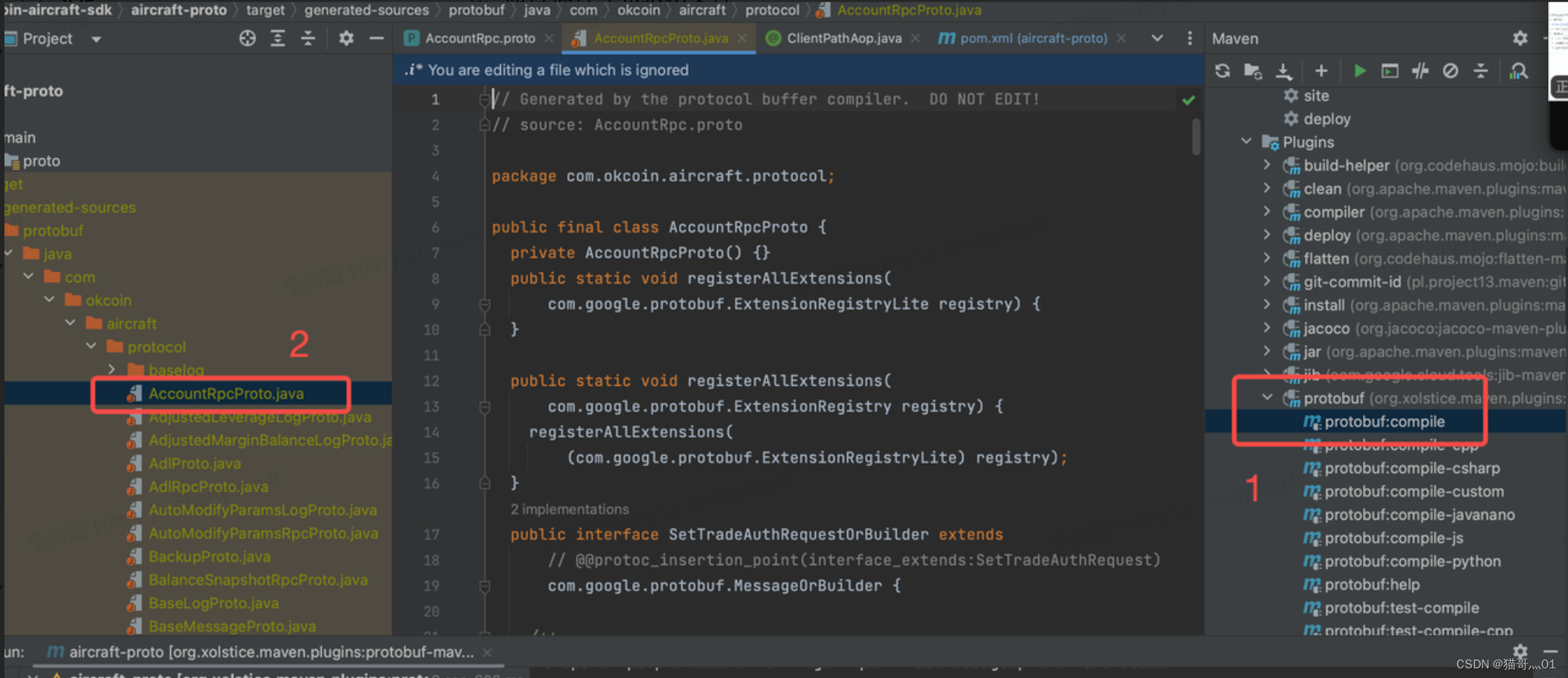Select AdlProto.java in the project tree
This screenshot has height=678, width=1568.
(x=195, y=463)
